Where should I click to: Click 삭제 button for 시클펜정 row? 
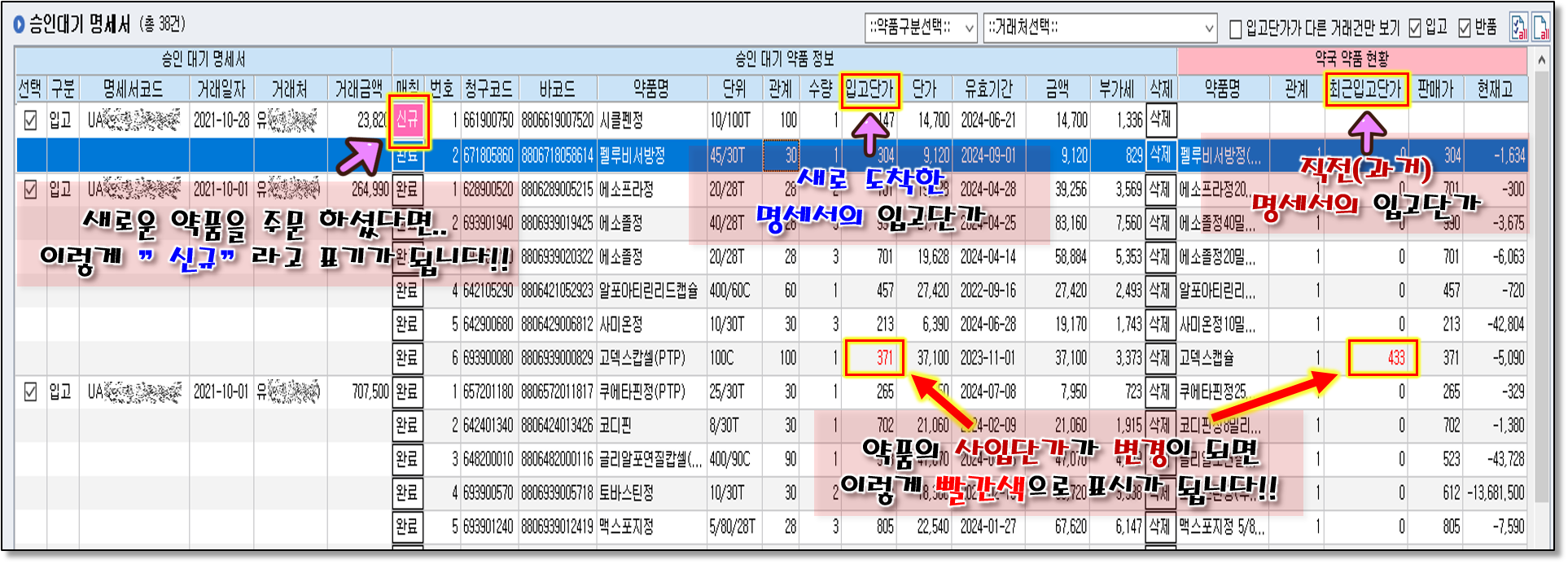[x=1160, y=120]
